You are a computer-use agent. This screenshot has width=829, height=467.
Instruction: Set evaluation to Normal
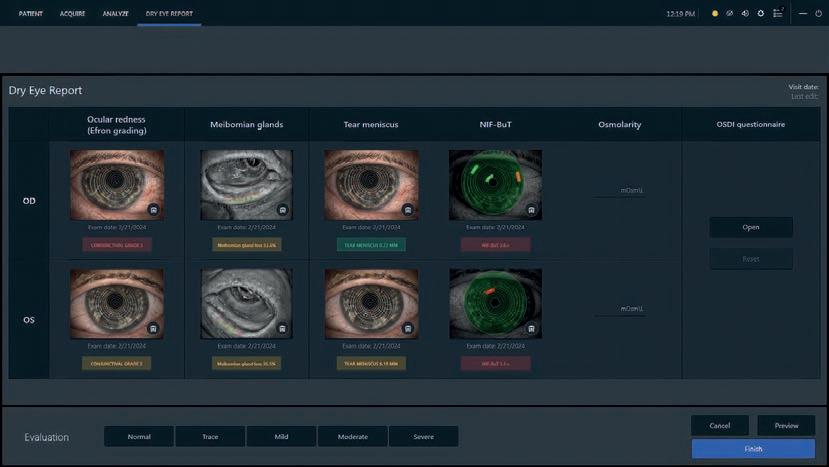(x=139, y=436)
